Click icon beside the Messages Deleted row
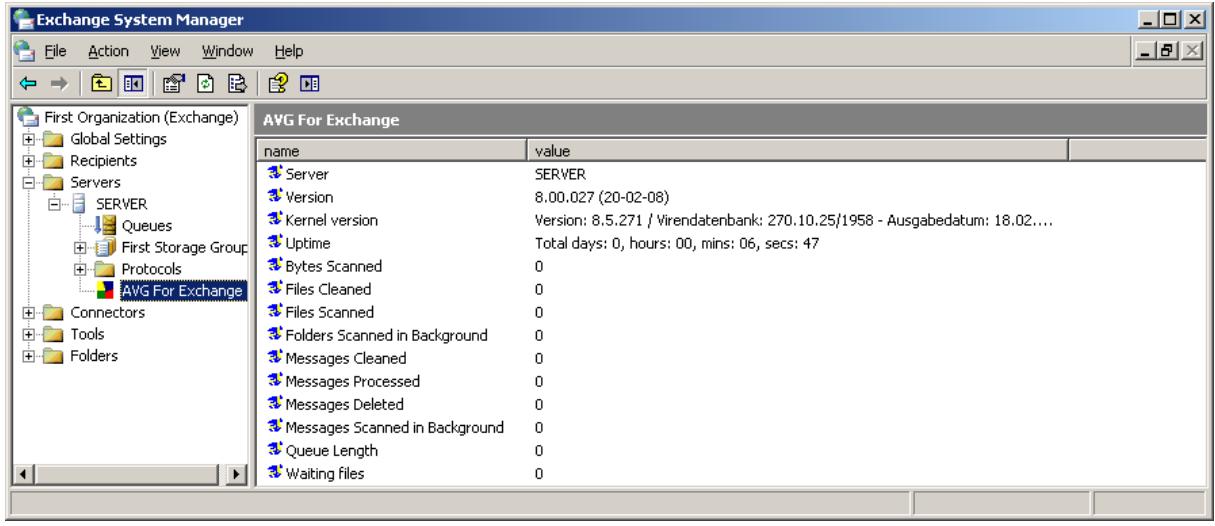 tap(274, 404)
